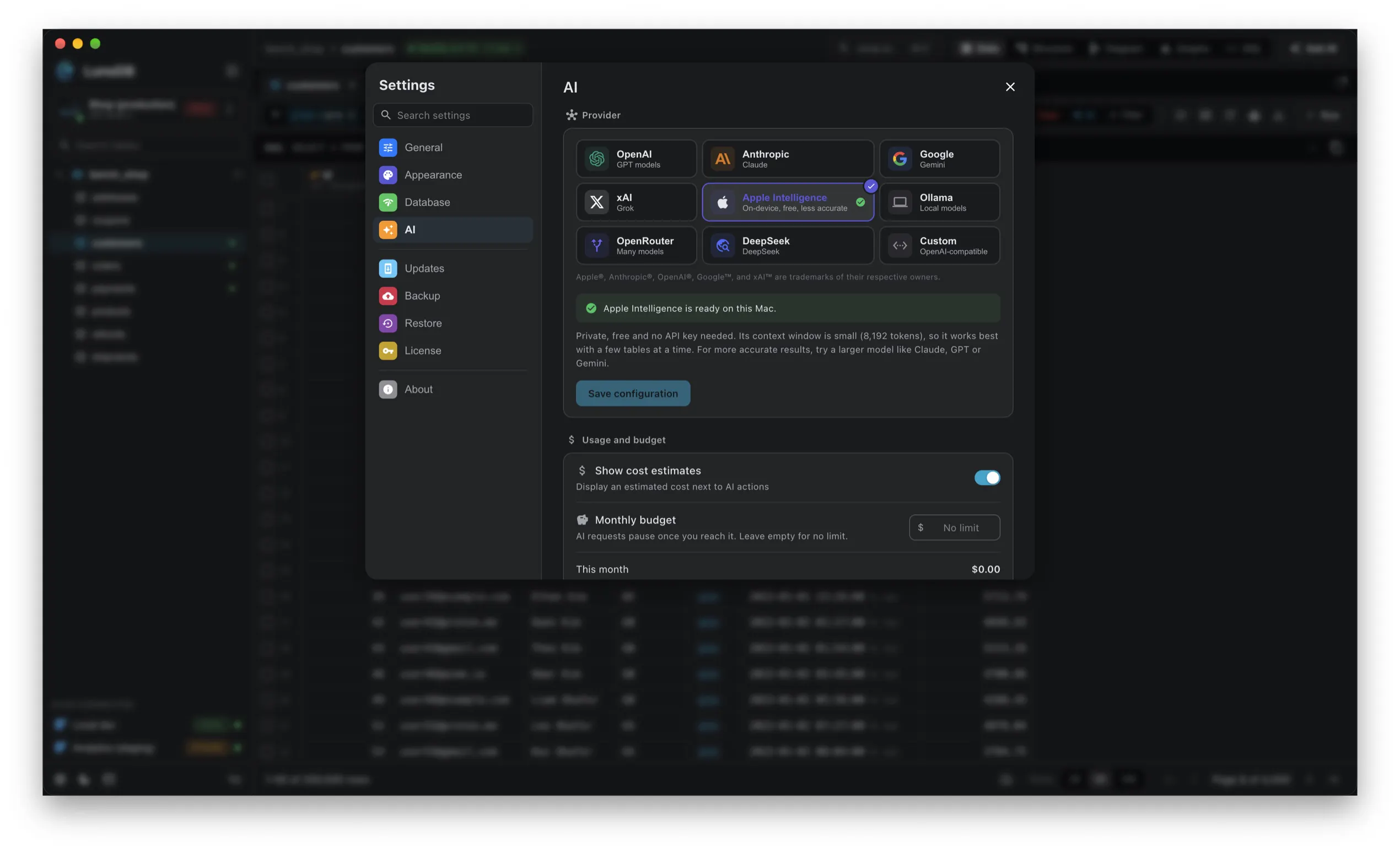Choose Google Gemini provider
The height and width of the screenshot is (852, 1400).
939,159
